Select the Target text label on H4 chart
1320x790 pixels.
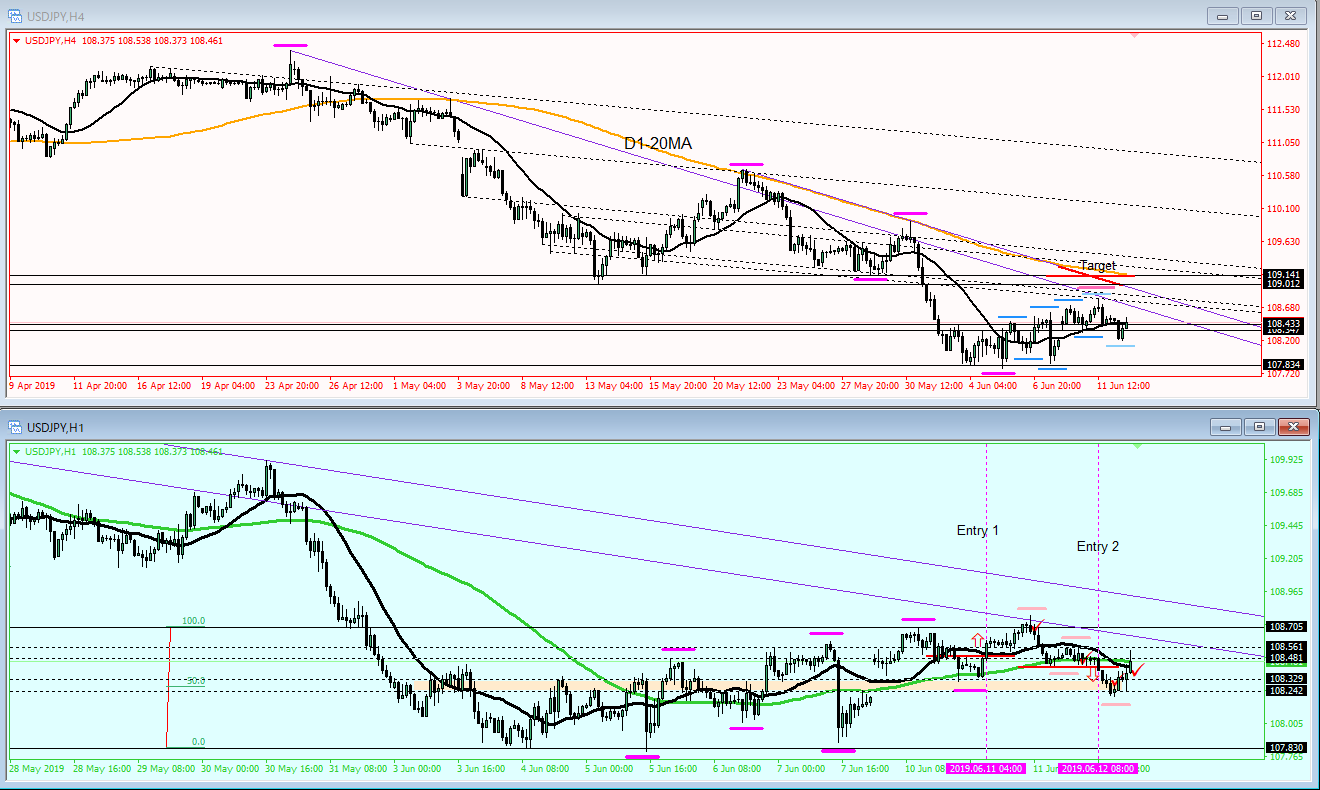click(x=1097, y=266)
